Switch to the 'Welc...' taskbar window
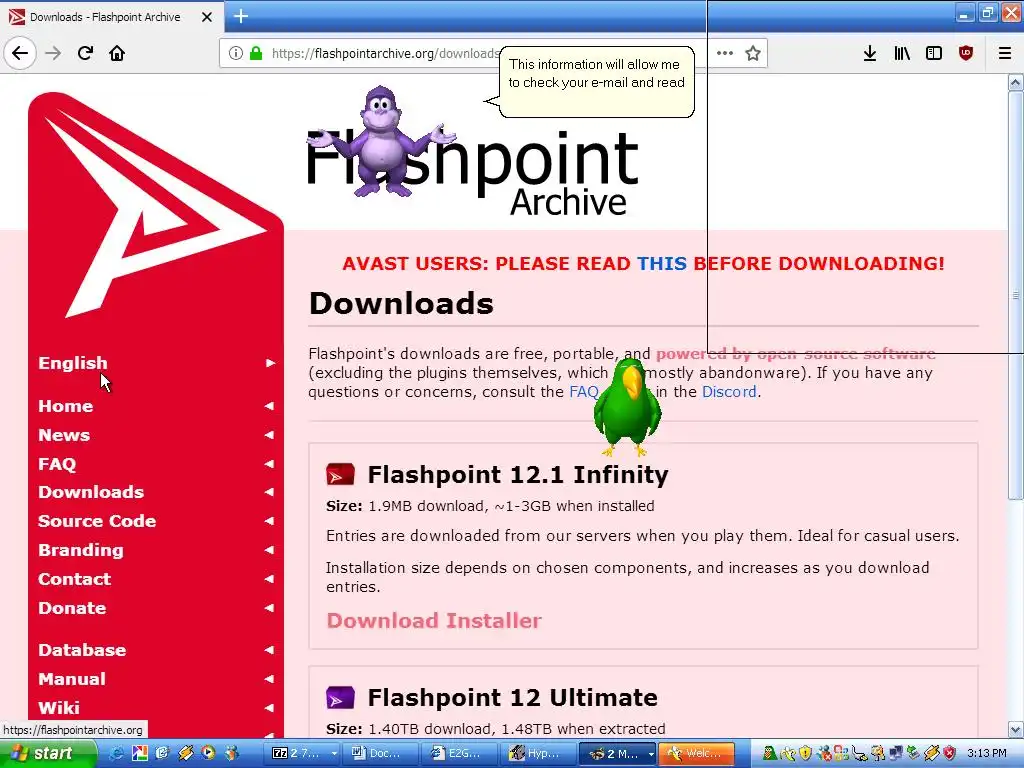Viewport: 1024px width, 768px height. 697,753
